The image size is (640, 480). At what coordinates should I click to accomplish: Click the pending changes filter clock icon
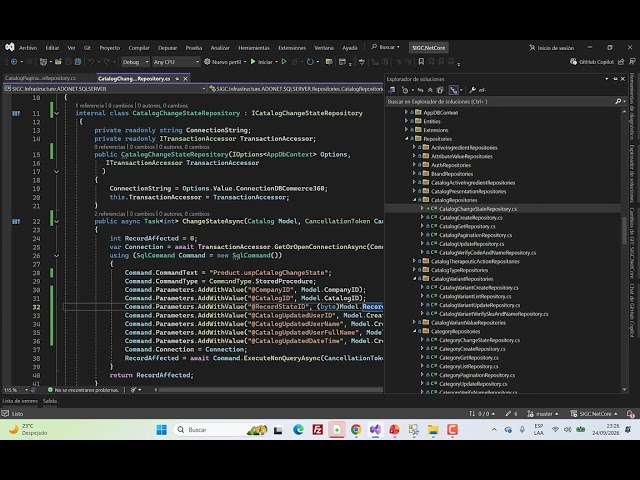405,90
